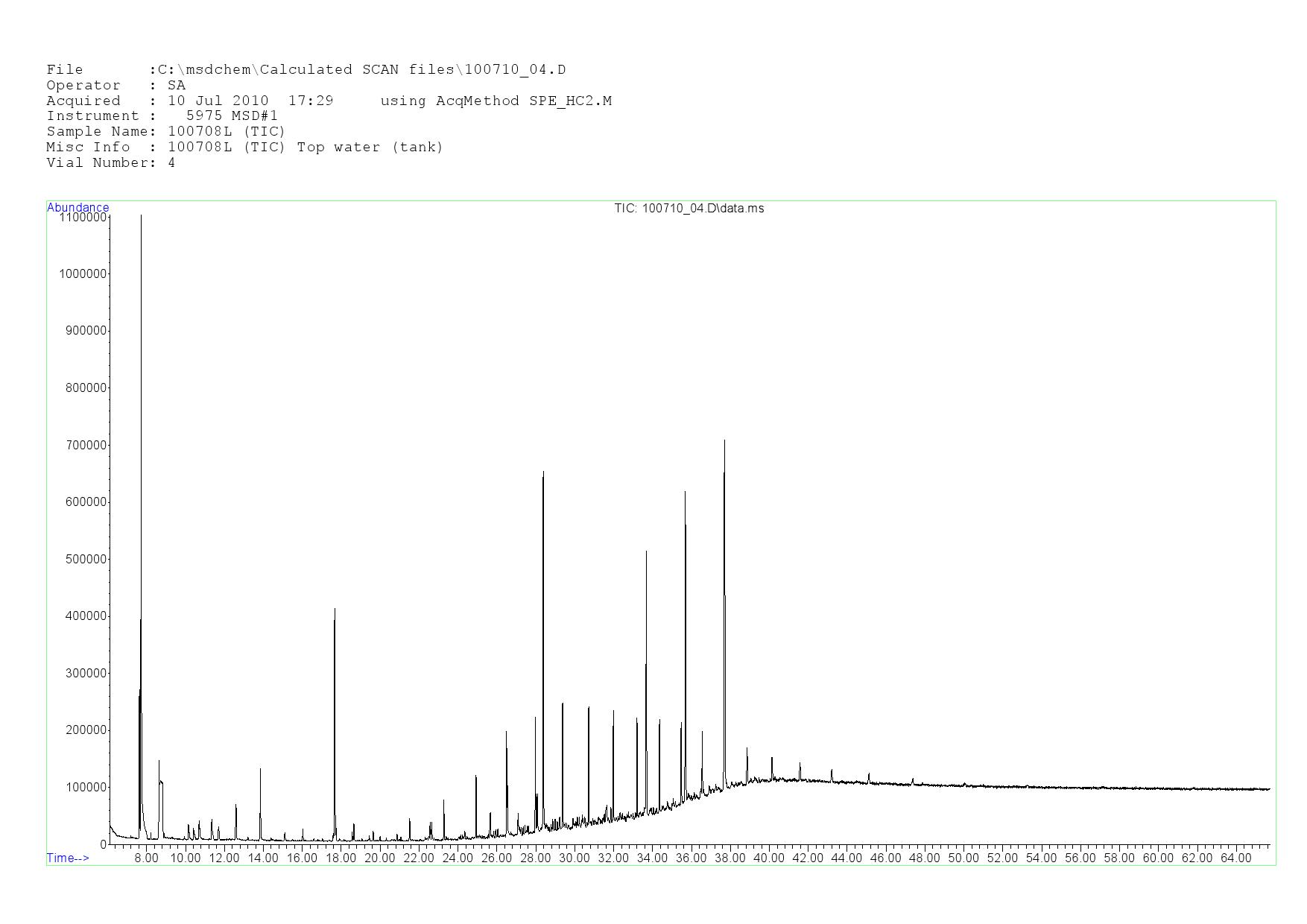Click the 650000 abundance peak near 28.4 minutes
The height and width of the screenshot is (924, 1307).
click(543, 474)
